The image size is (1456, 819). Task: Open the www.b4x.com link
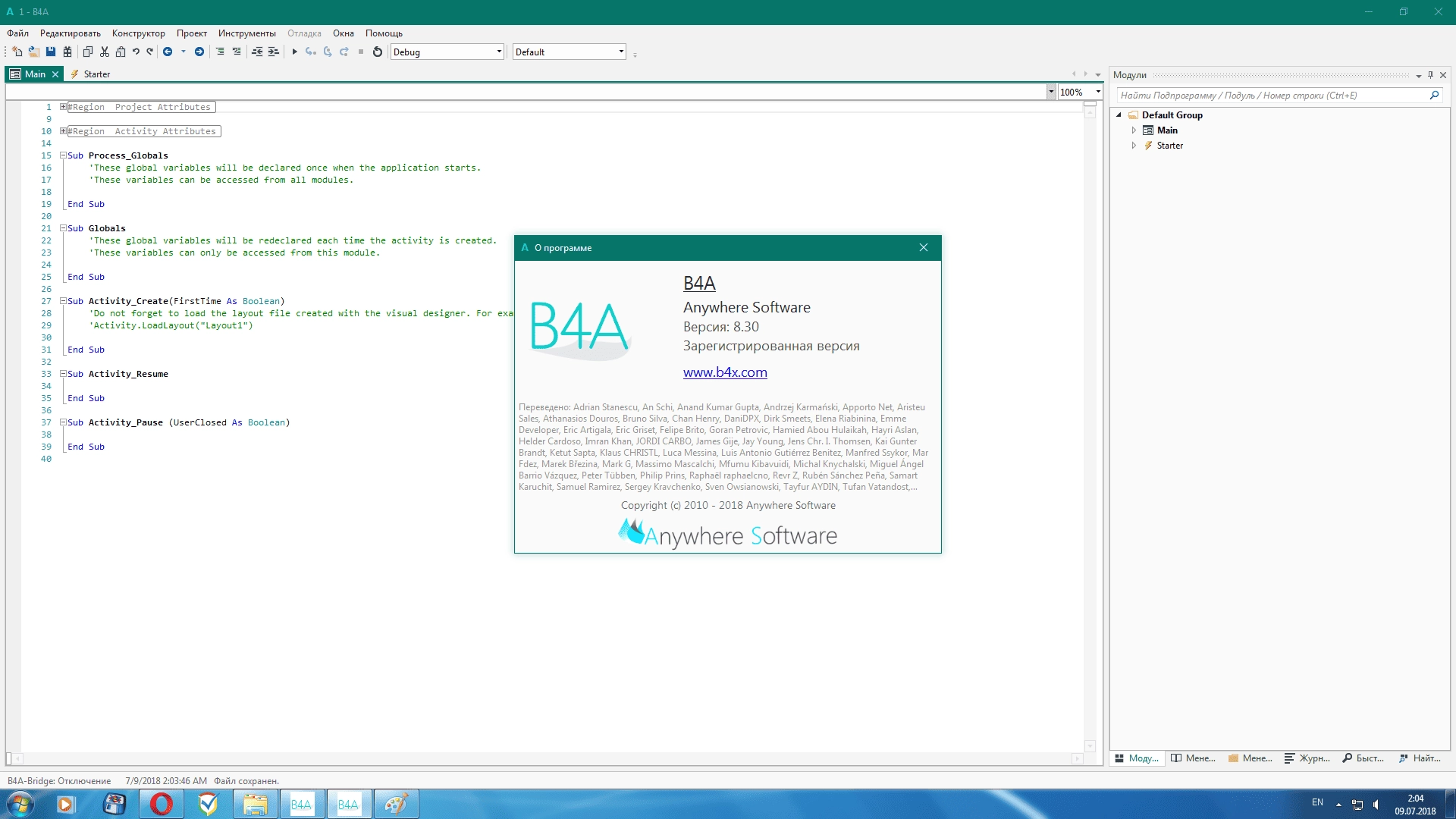[x=725, y=372]
